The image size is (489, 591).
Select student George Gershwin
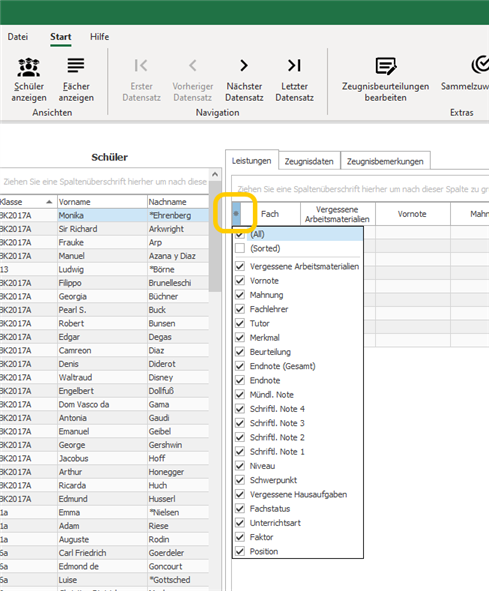(104, 445)
